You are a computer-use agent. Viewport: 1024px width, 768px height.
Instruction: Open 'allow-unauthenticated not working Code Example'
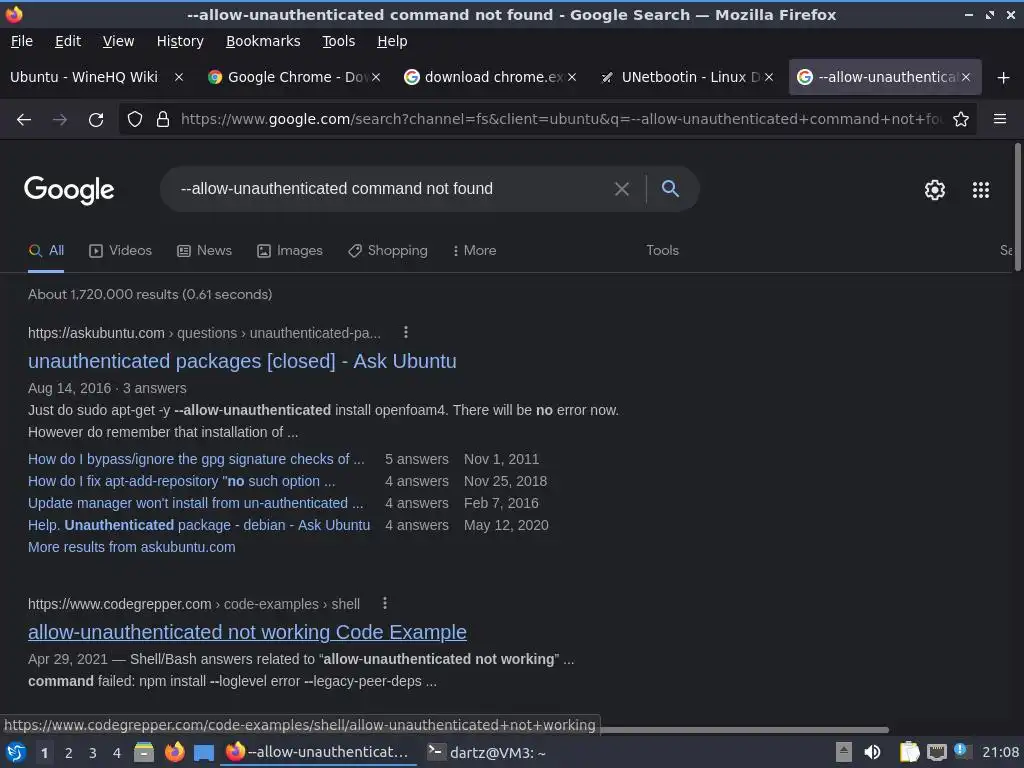248,632
